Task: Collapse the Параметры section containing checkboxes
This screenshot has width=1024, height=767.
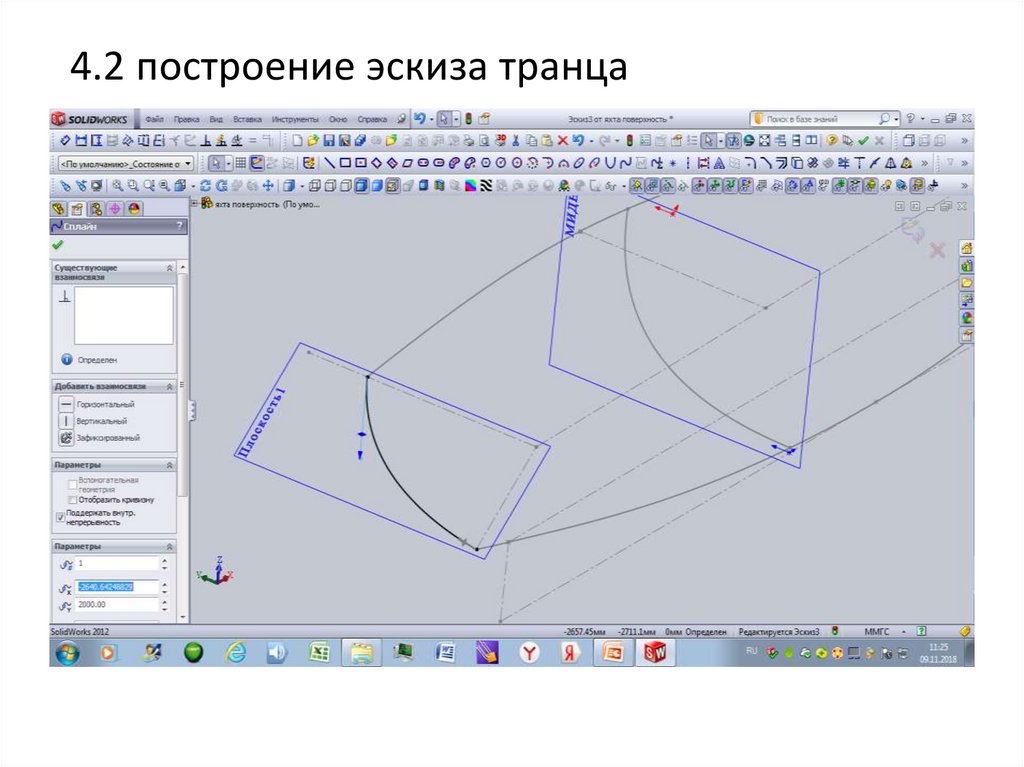Action: [170, 465]
